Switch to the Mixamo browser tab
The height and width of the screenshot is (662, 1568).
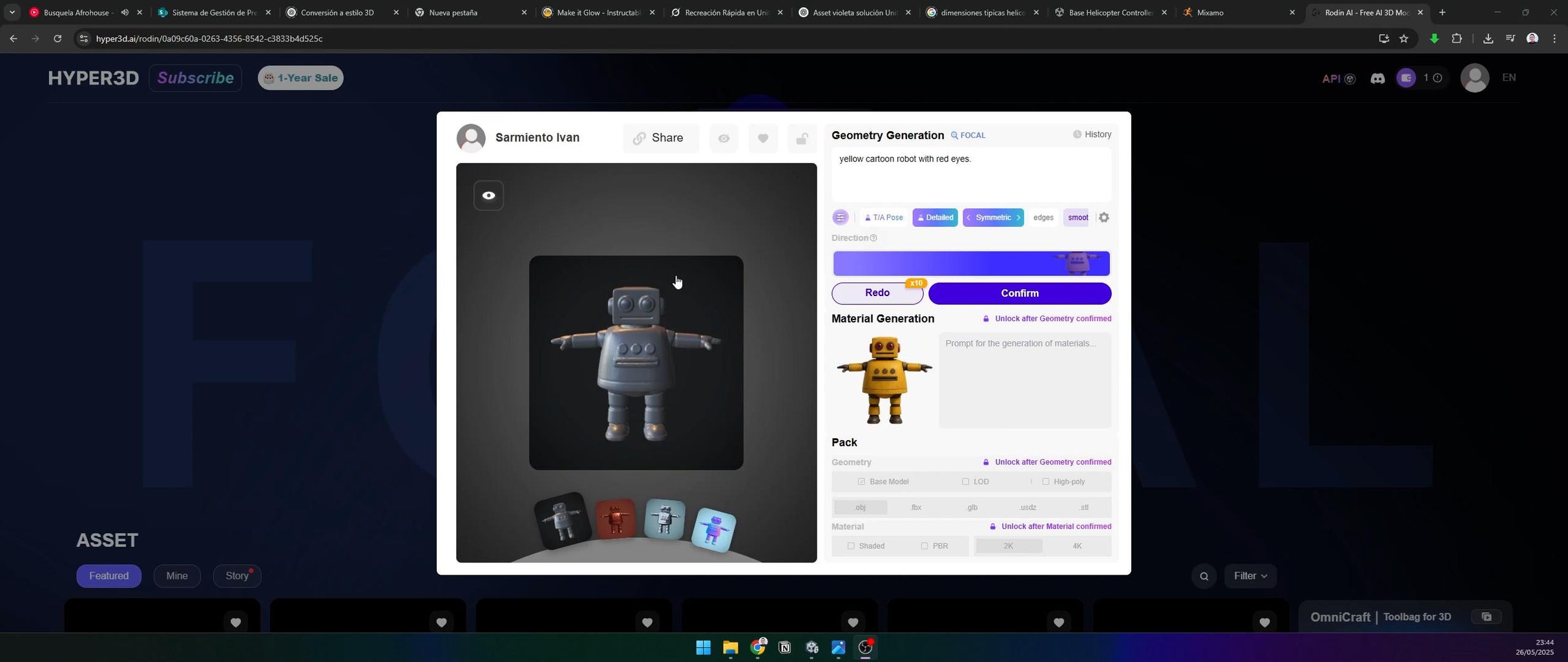click(1238, 12)
